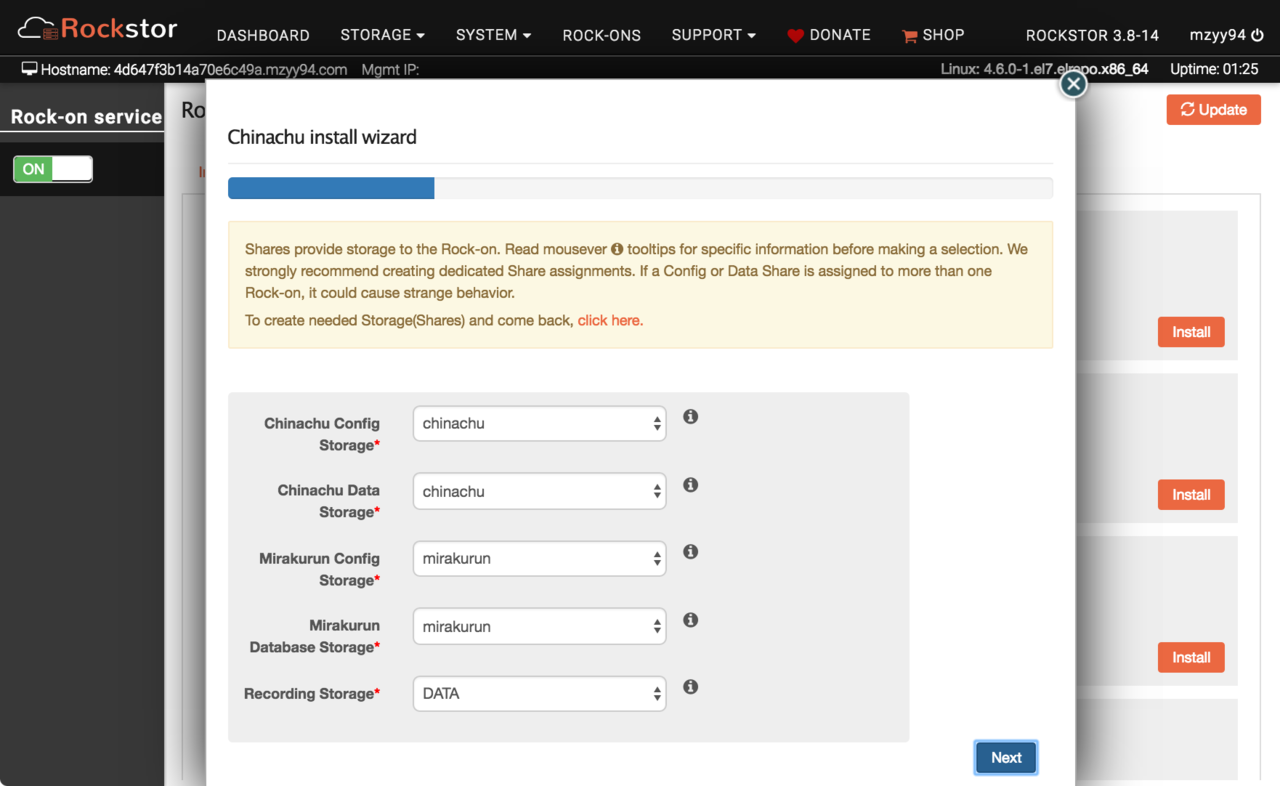Click the Chinachu install wizard title
This screenshot has height=786, width=1280.
(x=322, y=138)
